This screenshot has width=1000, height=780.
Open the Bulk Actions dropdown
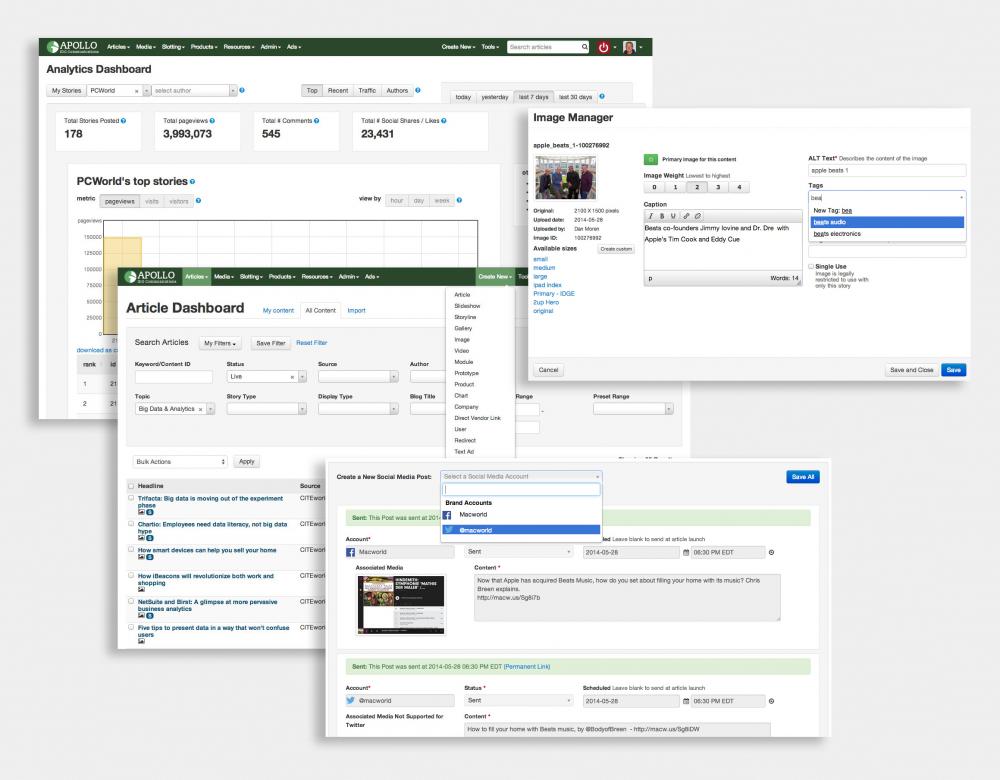point(180,462)
